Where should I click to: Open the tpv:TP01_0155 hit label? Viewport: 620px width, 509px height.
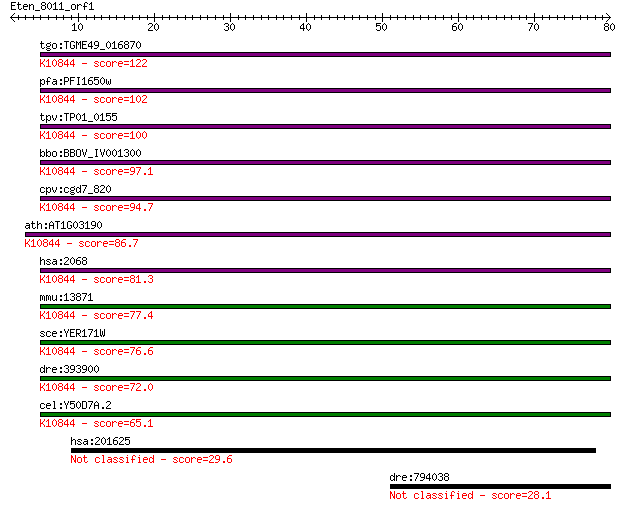click(78, 117)
